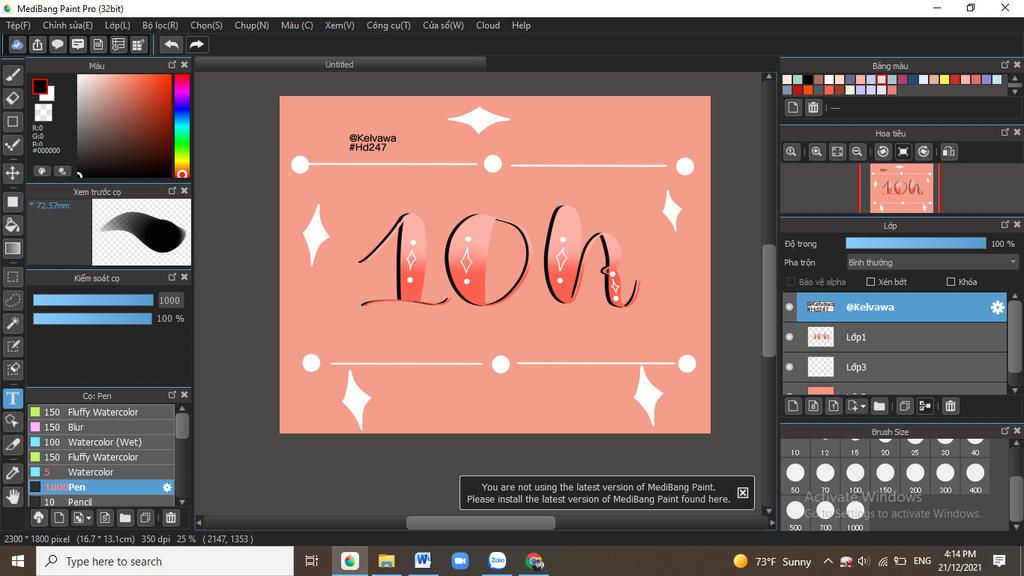Click the rainbow hue bar
Image resolution: width=1024 pixels, height=576 pixels.
(182, 125)
